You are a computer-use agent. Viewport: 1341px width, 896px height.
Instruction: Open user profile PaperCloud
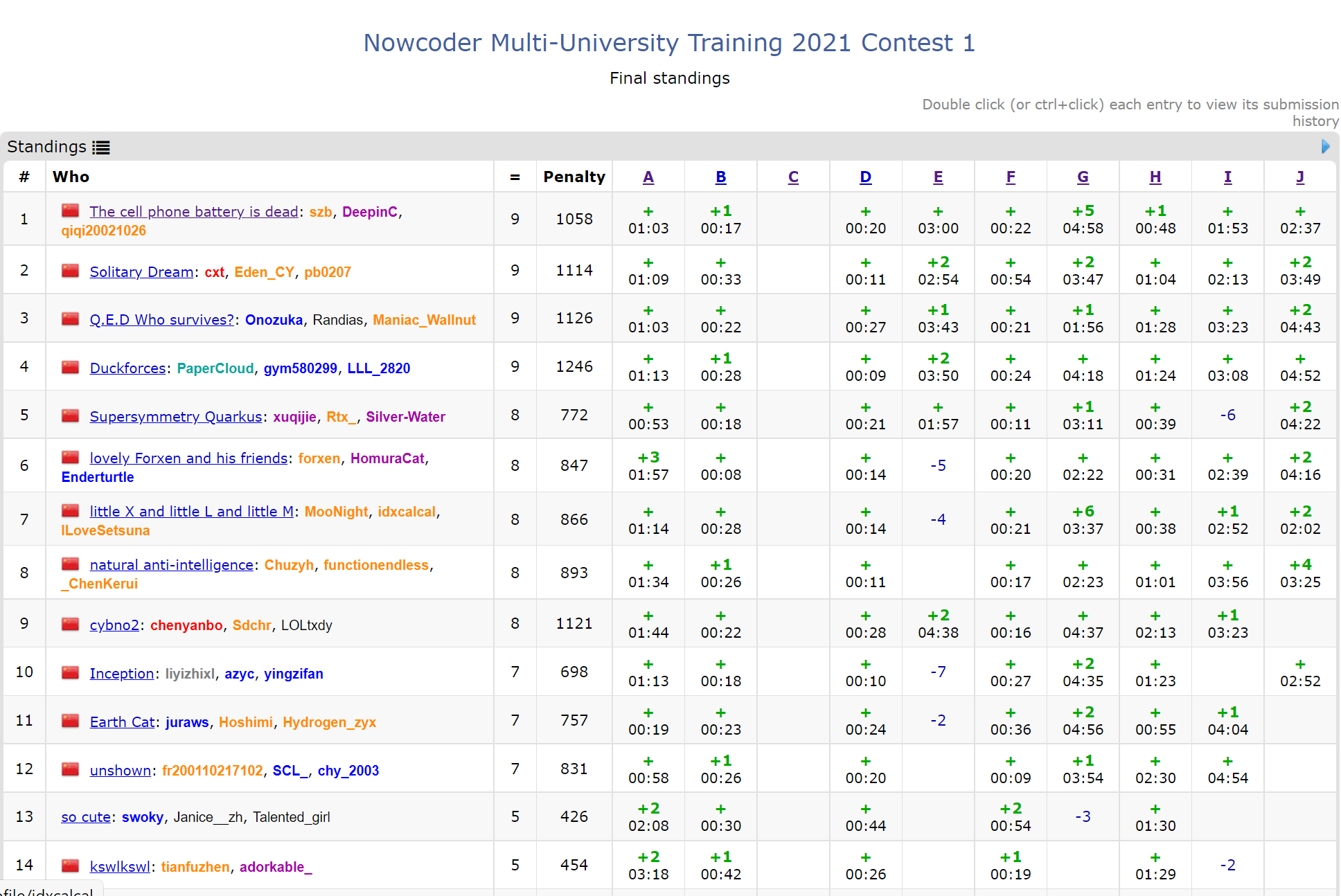point(215,368)
